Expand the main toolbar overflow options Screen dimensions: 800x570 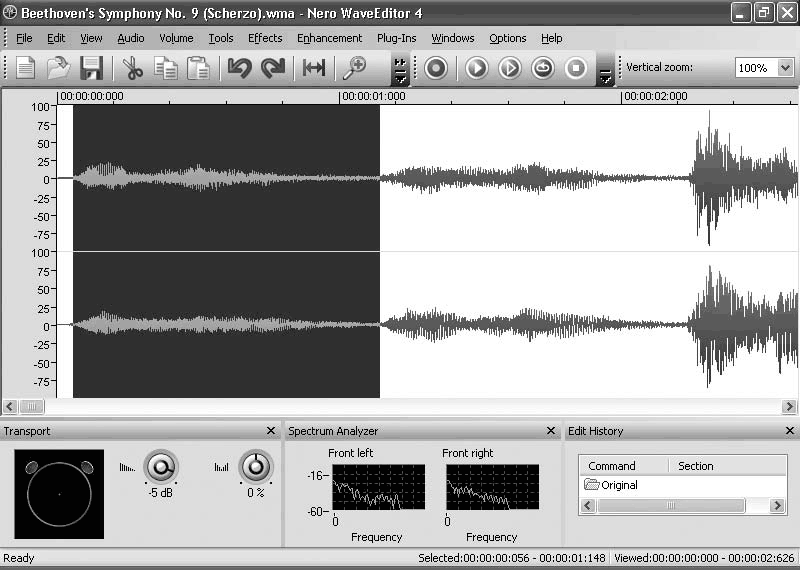tap(401, 70)
